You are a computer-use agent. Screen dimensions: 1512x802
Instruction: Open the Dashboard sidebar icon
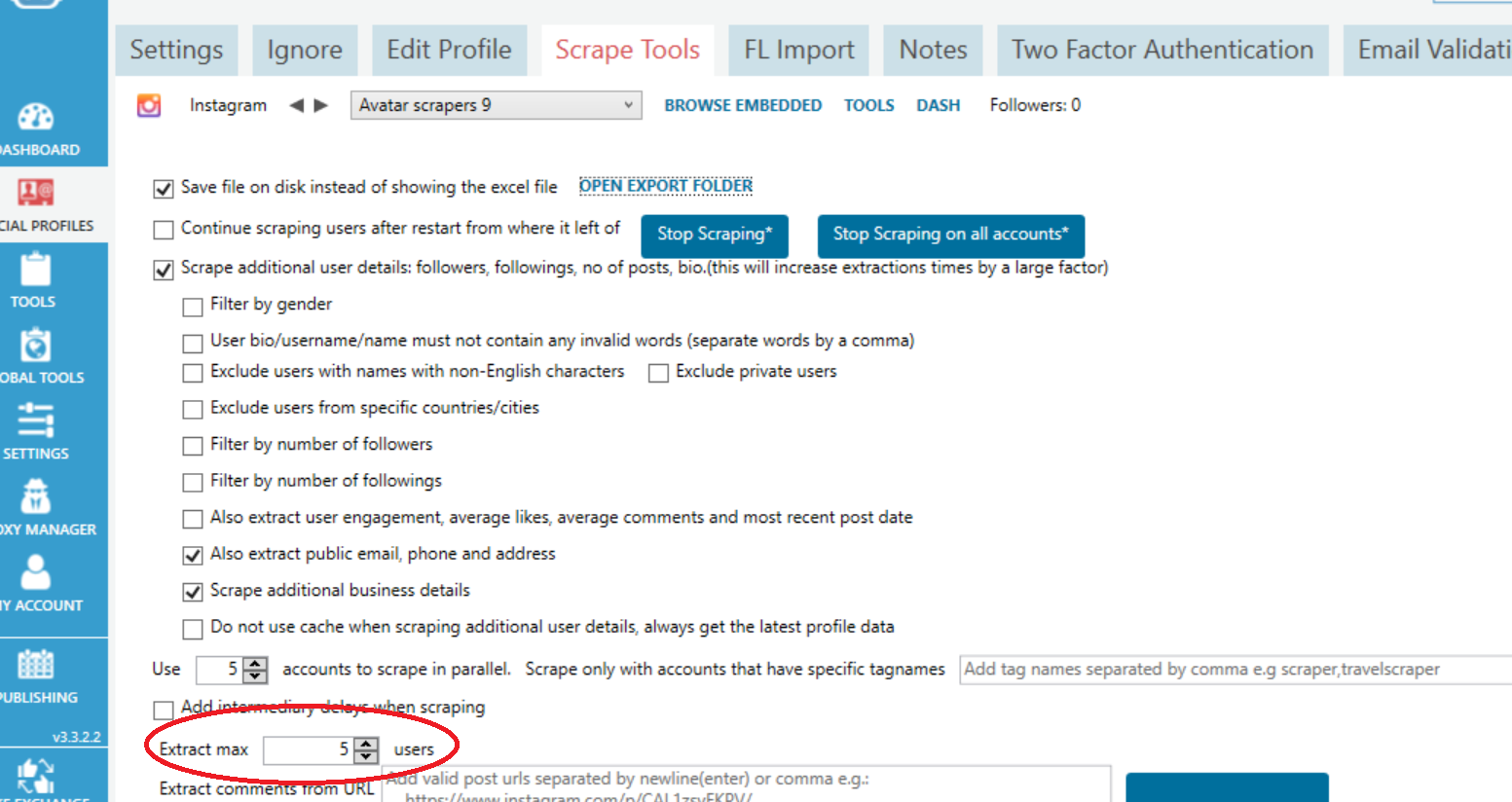point(36,118)
